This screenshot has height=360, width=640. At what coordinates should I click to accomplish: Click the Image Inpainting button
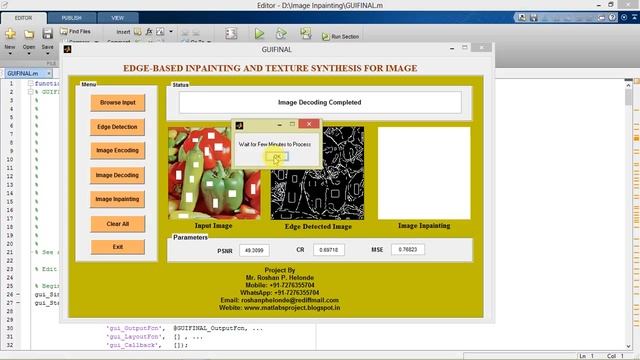pos(118,199)
